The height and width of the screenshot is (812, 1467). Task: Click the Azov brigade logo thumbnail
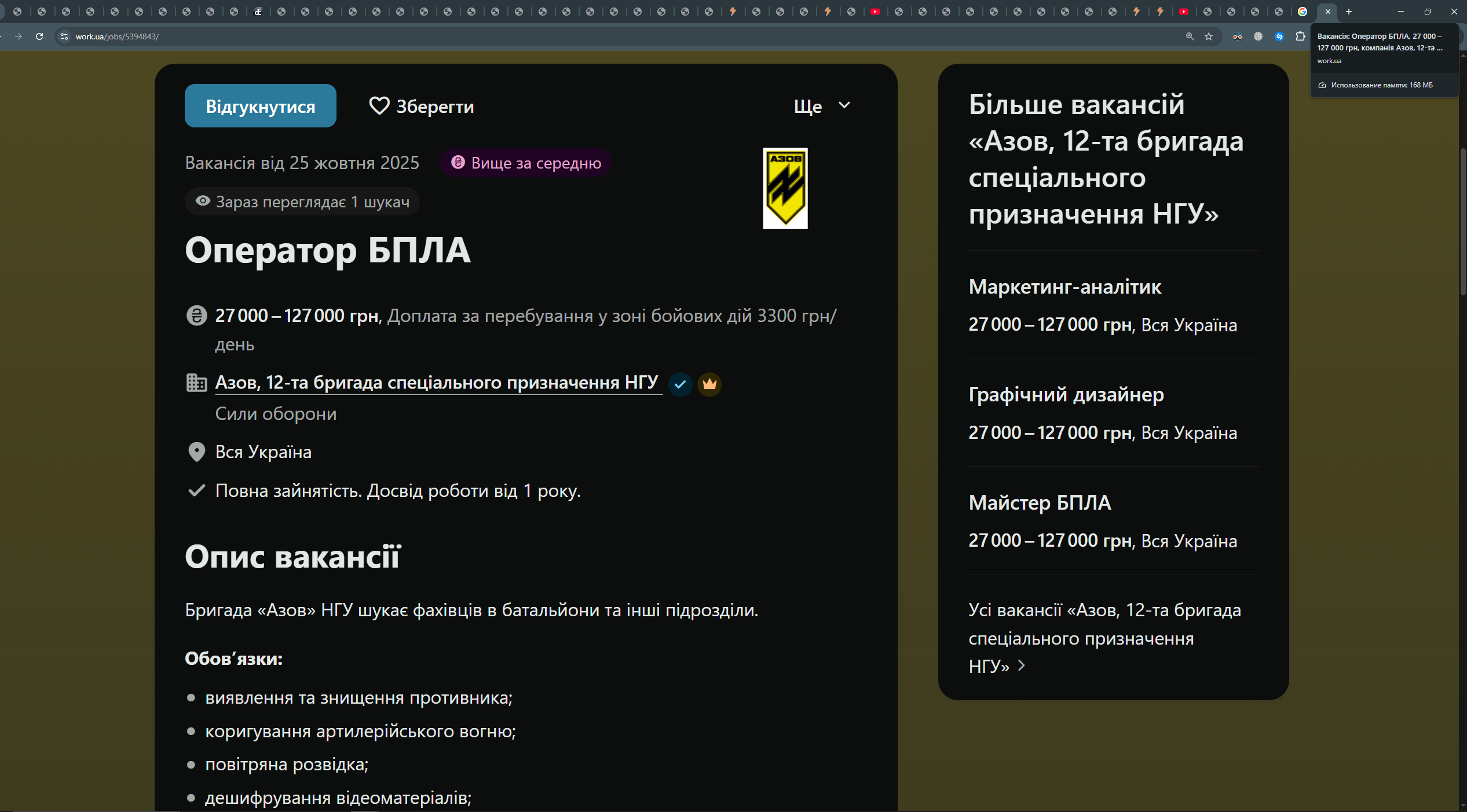click(785, 188)
